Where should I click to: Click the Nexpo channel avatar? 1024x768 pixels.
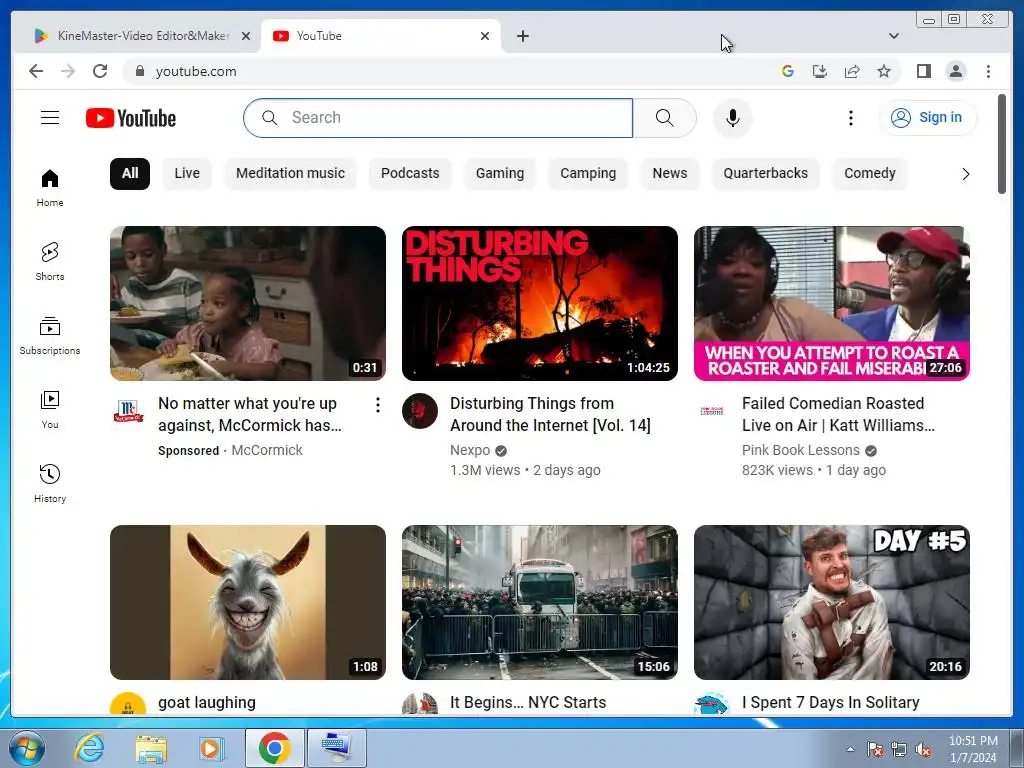pos(420,411)
